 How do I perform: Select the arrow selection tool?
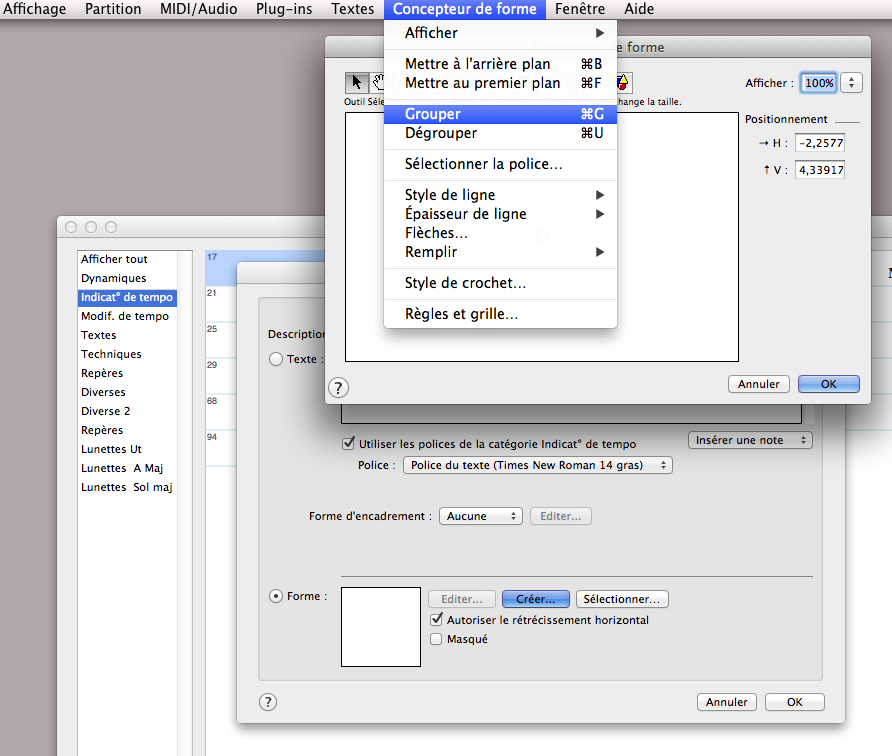[x=356, y=82]
